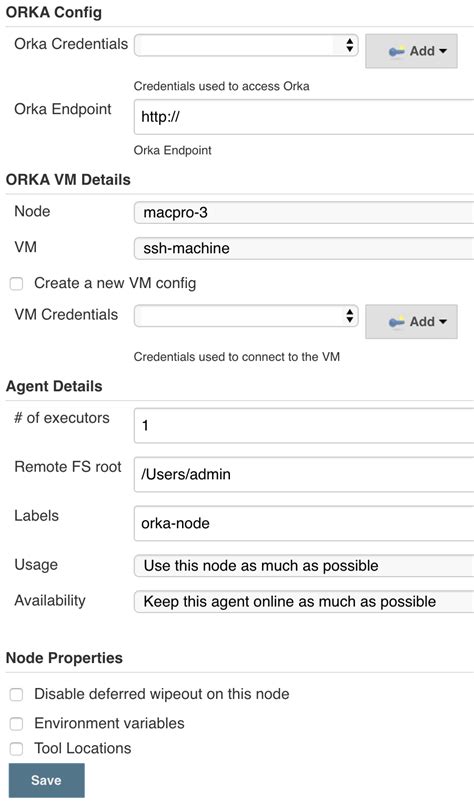The width and height of the screenshot is (474, 812).
Task: Open the Node dropdown showing macpro-3
Action: [x=304, y=212]
